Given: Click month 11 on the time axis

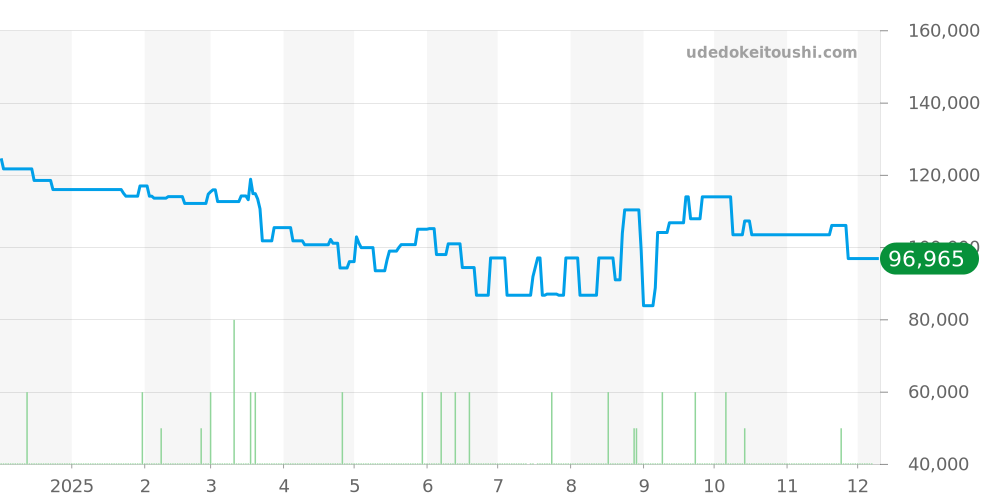Looking at the screenshot, I should point(786,486).
